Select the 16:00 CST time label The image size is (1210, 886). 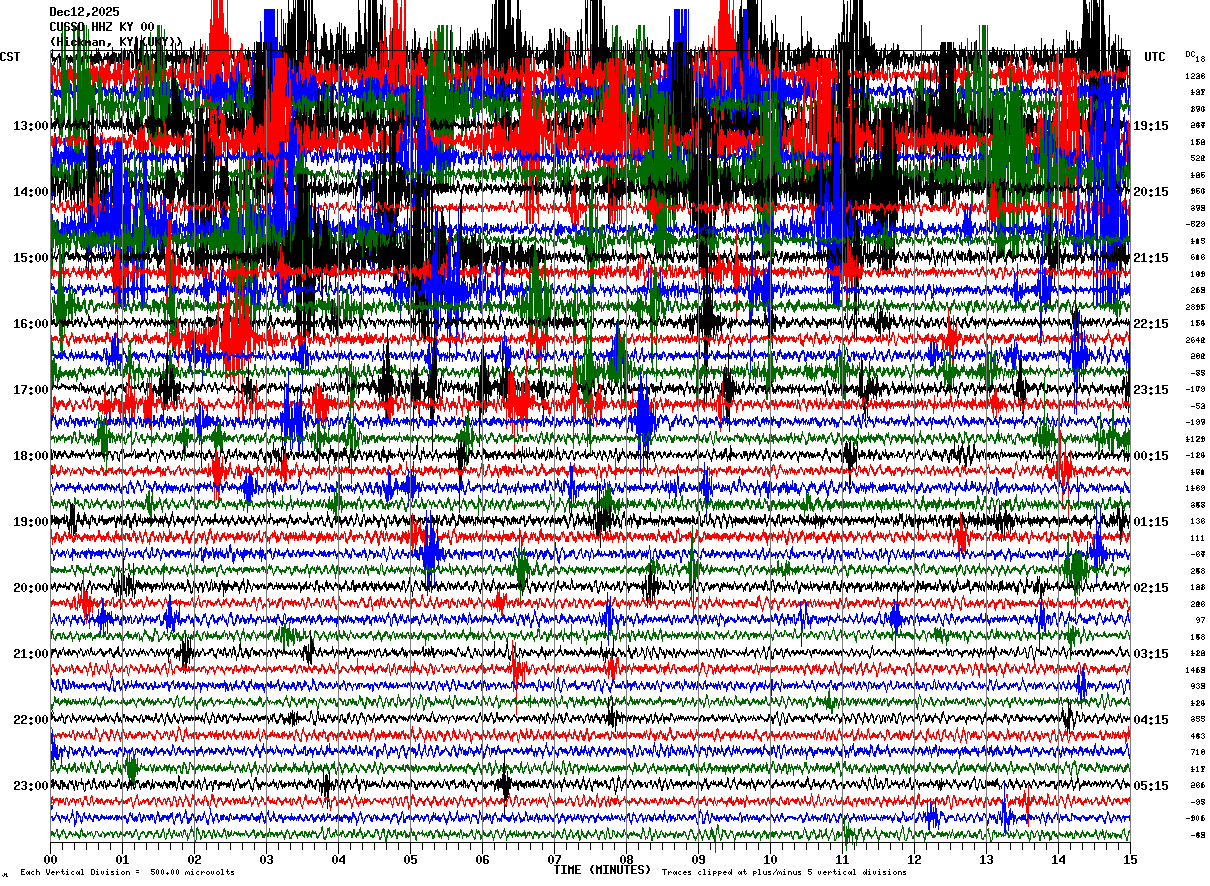click(31, 324)
